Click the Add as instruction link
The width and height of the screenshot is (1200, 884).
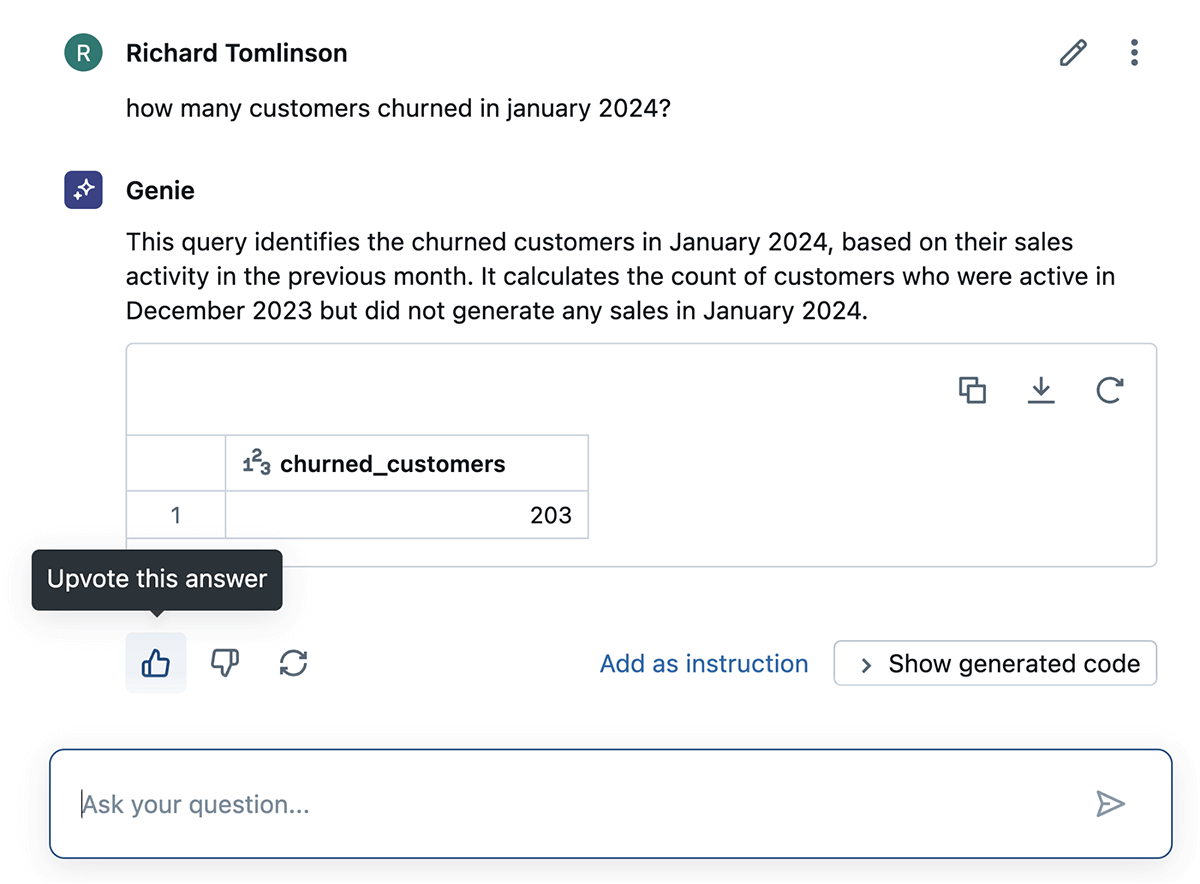click(x=703, y=664)
